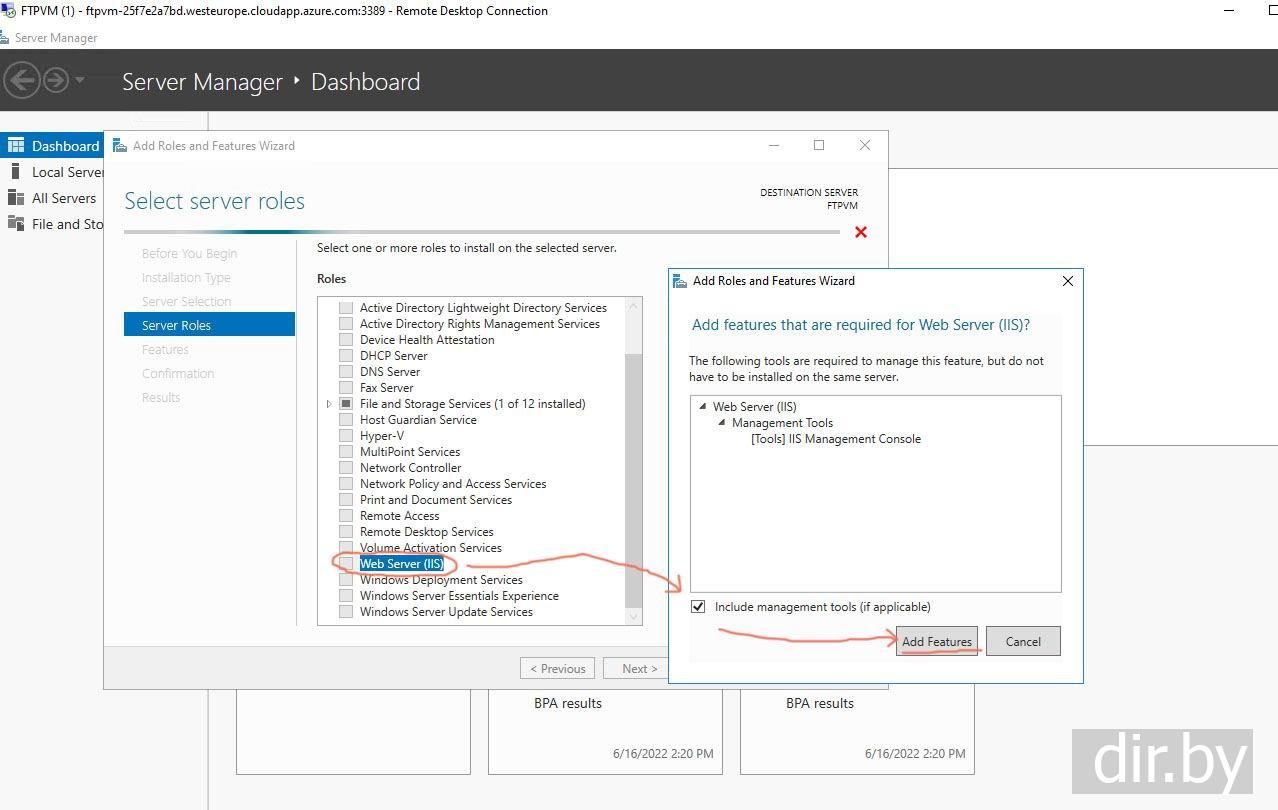Viewport: 1278px width, 810px height.
Task: Enable the Hyper-V role checkbox
Action: [x=346, y=436]
